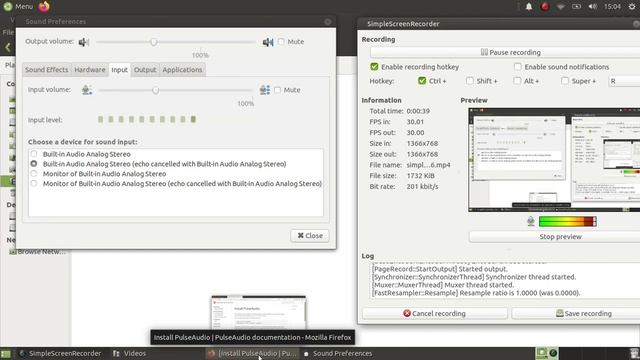Click inside the recording Log box
The width and height of the screenshot is (640, 360).
click(505, 281)
